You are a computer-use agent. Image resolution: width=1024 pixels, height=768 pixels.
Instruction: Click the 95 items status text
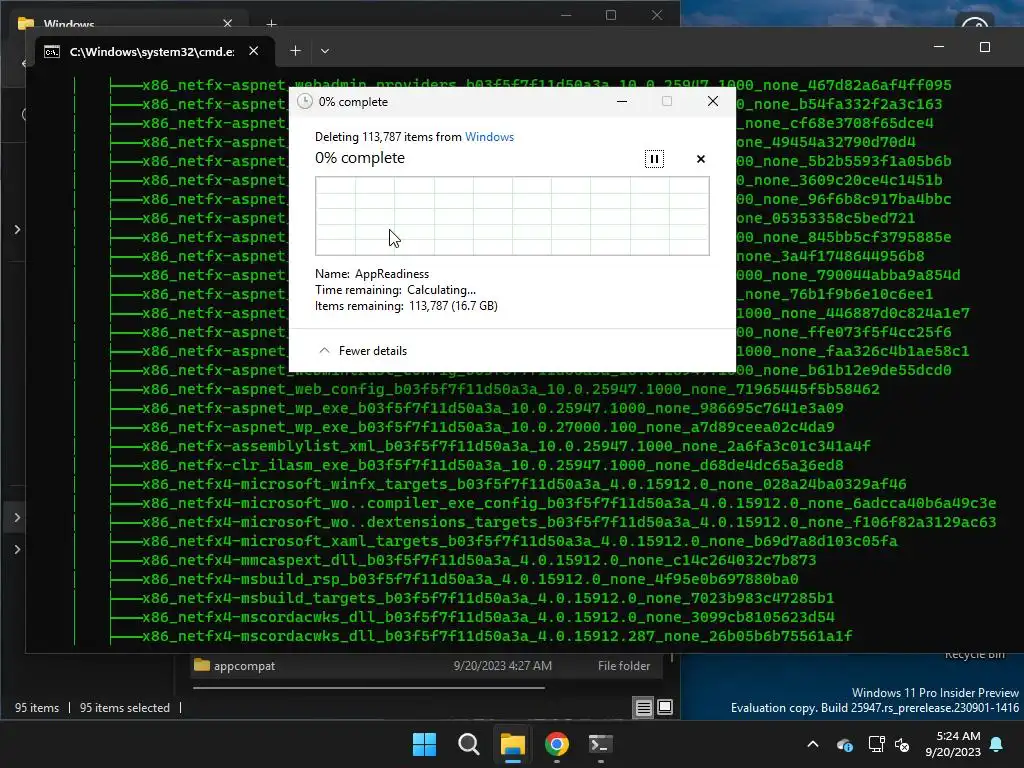click(x=37, y=708)
